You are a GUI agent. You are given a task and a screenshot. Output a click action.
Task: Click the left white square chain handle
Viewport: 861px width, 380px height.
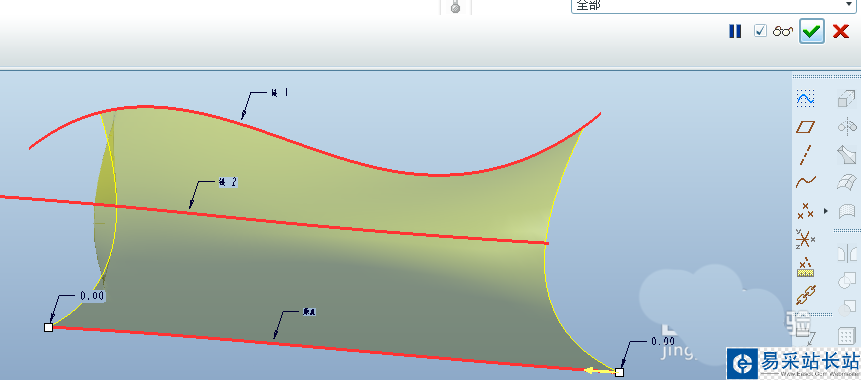point(48,327)
